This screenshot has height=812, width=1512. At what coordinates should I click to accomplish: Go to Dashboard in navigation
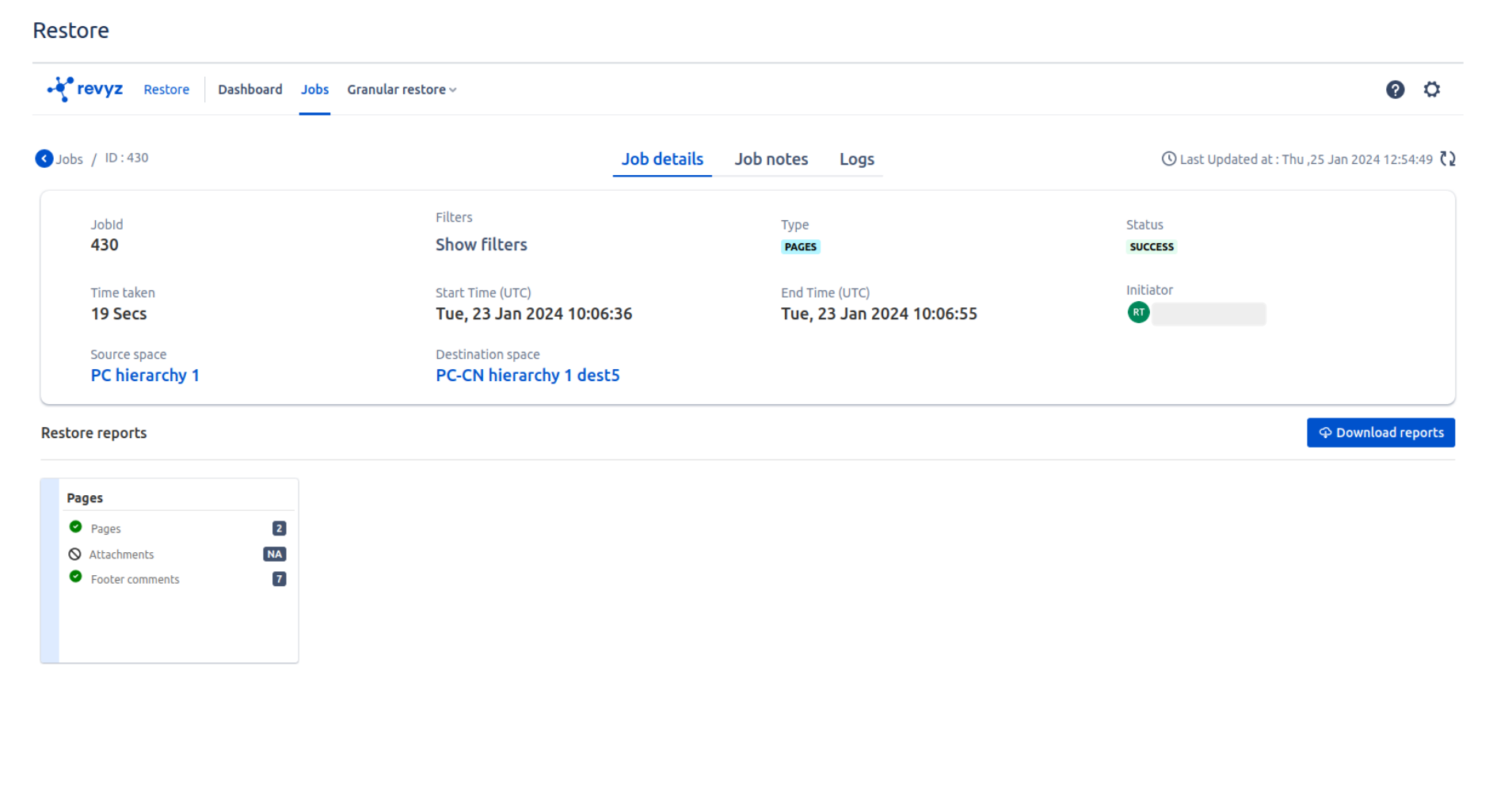[250, 90]
